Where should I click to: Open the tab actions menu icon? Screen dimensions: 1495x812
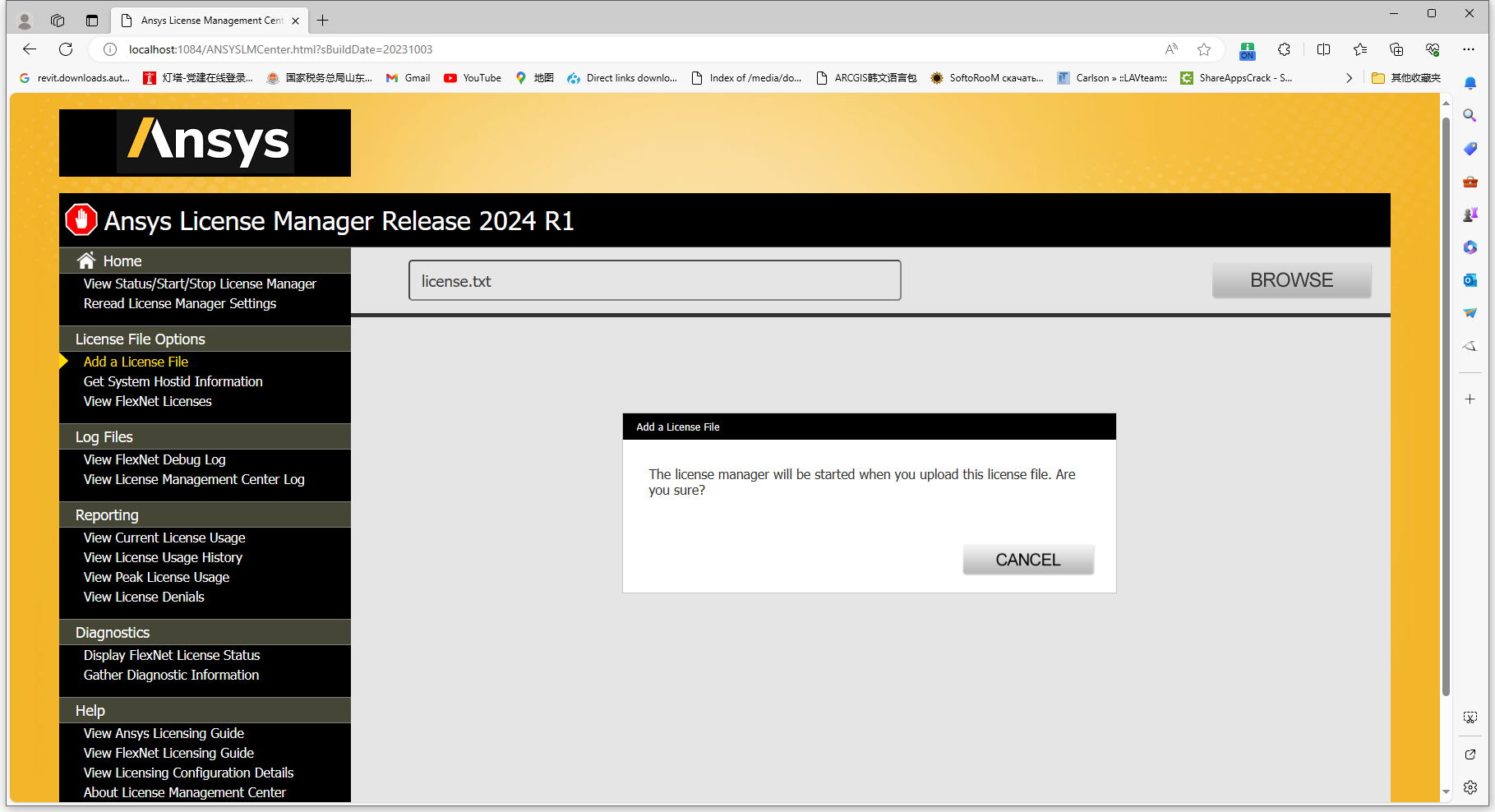92,21
